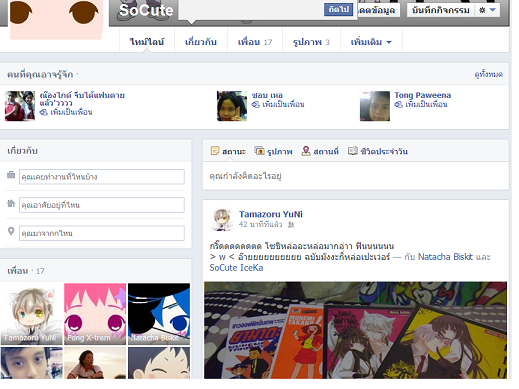Image resolution: width=519 pixels, height=389 pixels.
Task: Click the SoCute profile name on cover
Action: coord(146,10)
